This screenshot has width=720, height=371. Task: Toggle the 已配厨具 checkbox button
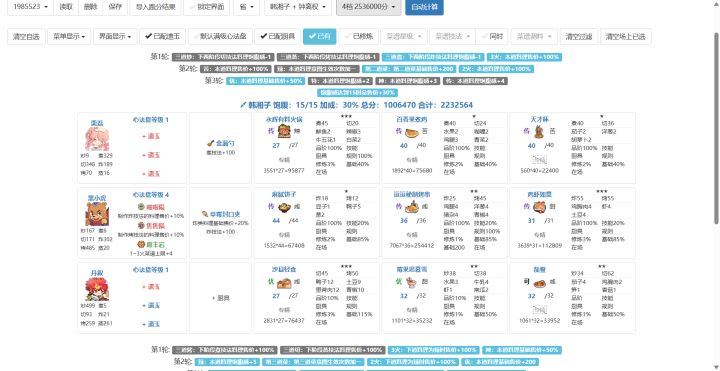pos(277,37)
